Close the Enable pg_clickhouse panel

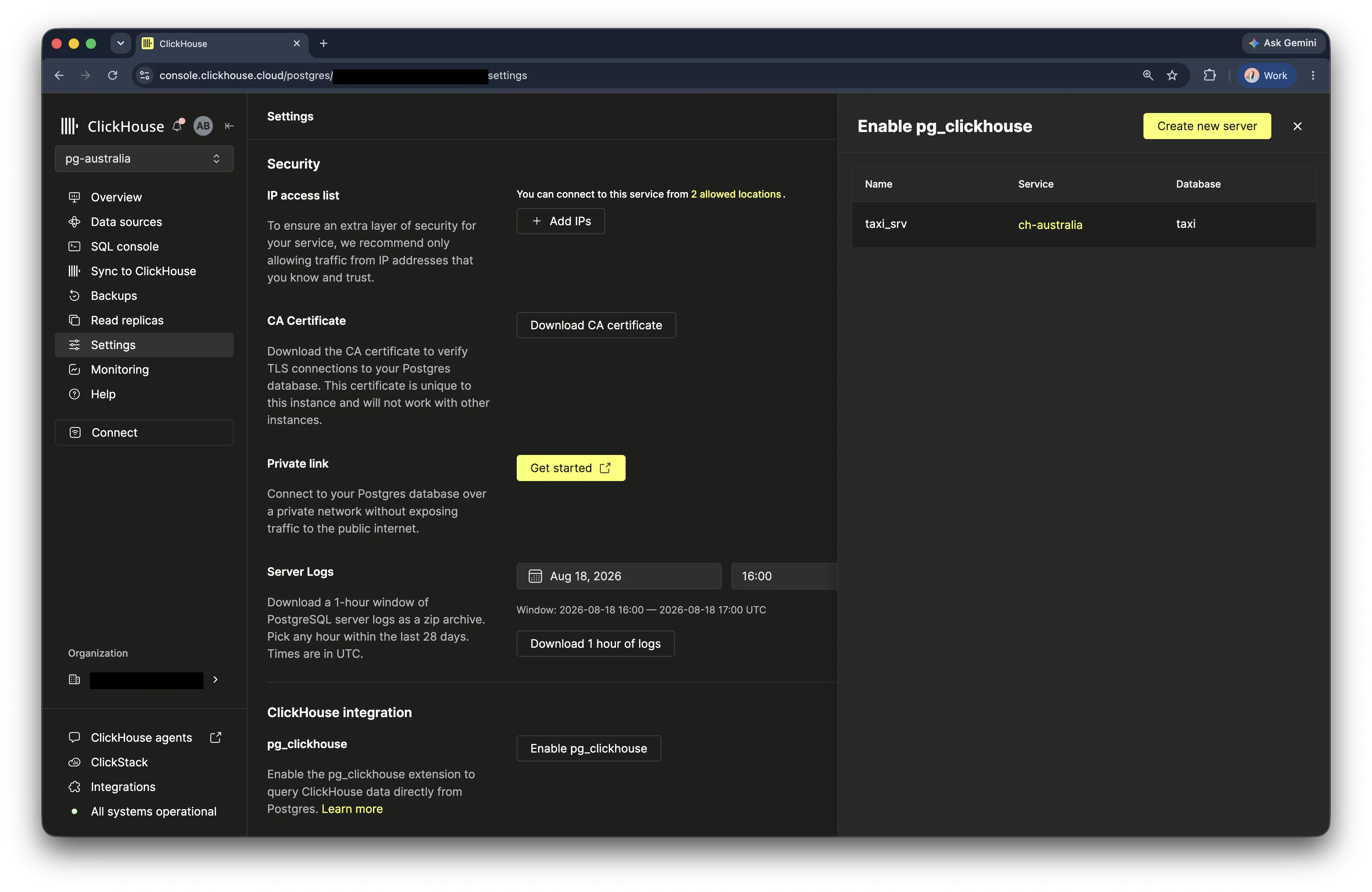click(x=1297, y=126)
